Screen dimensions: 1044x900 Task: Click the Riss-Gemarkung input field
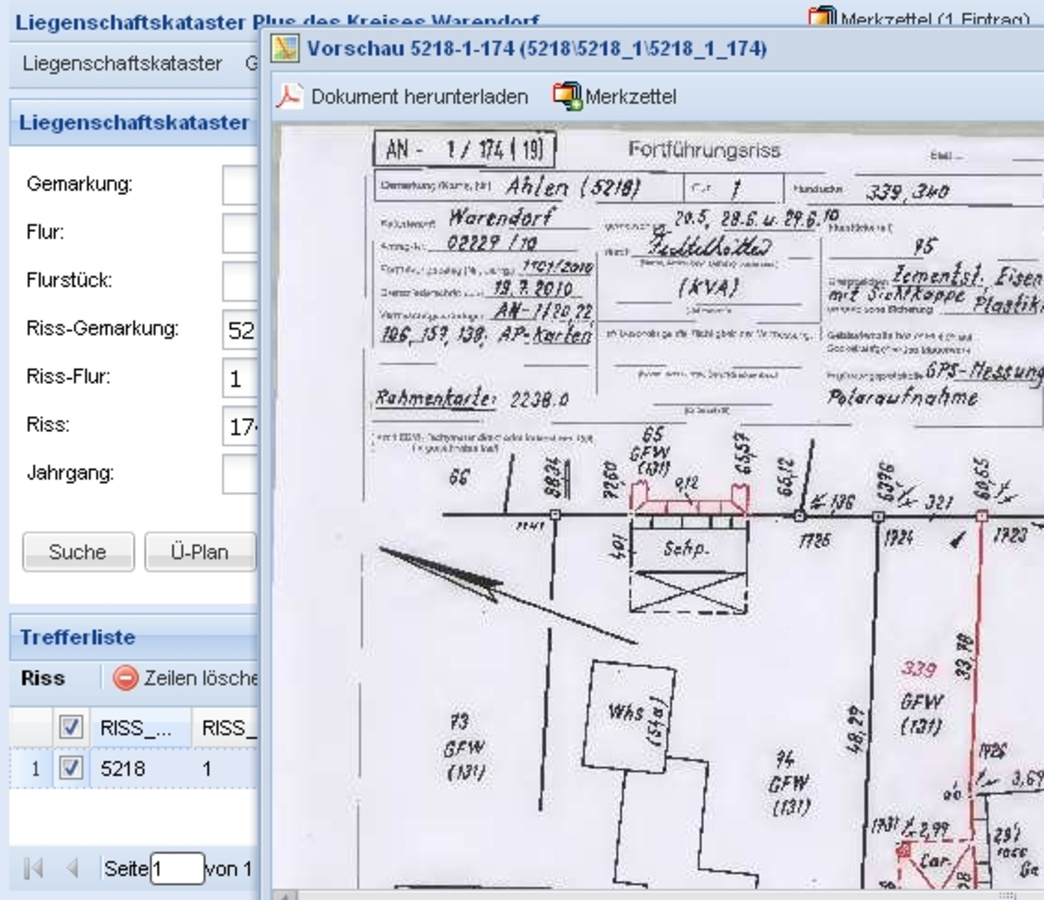click(x=240, y=330)
